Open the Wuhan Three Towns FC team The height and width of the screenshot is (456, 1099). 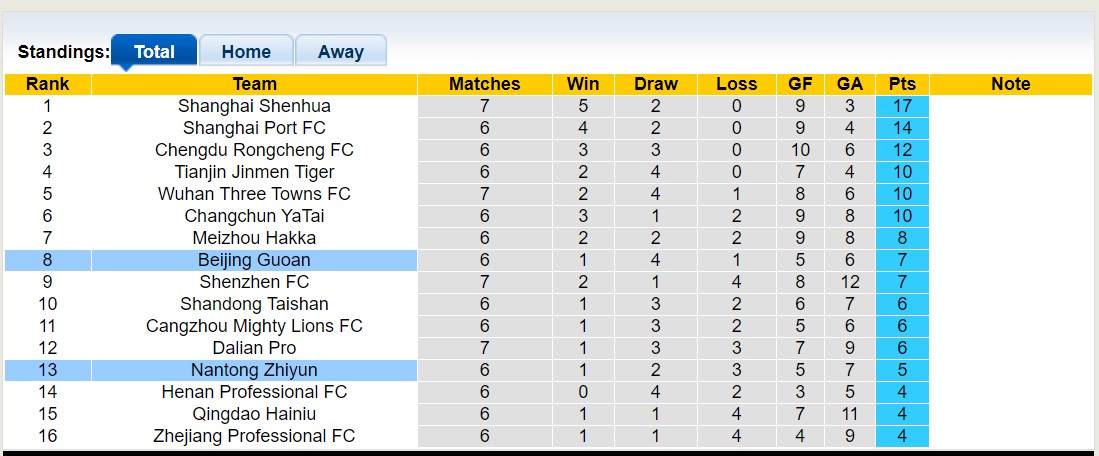[254, 194]
